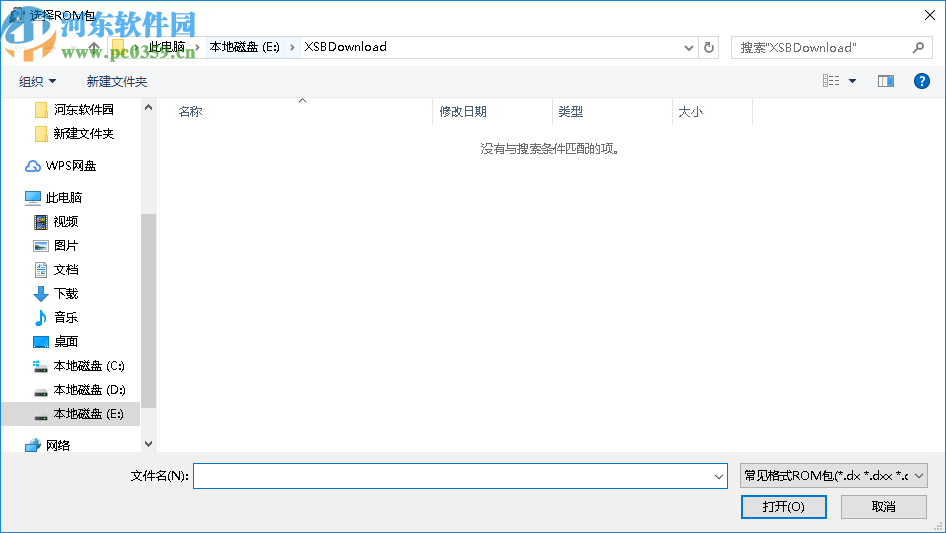Viewport: 946px width, 533px height.
Task: Select 本地磁盘 (C:) drive
Action: tap(89, 366)
